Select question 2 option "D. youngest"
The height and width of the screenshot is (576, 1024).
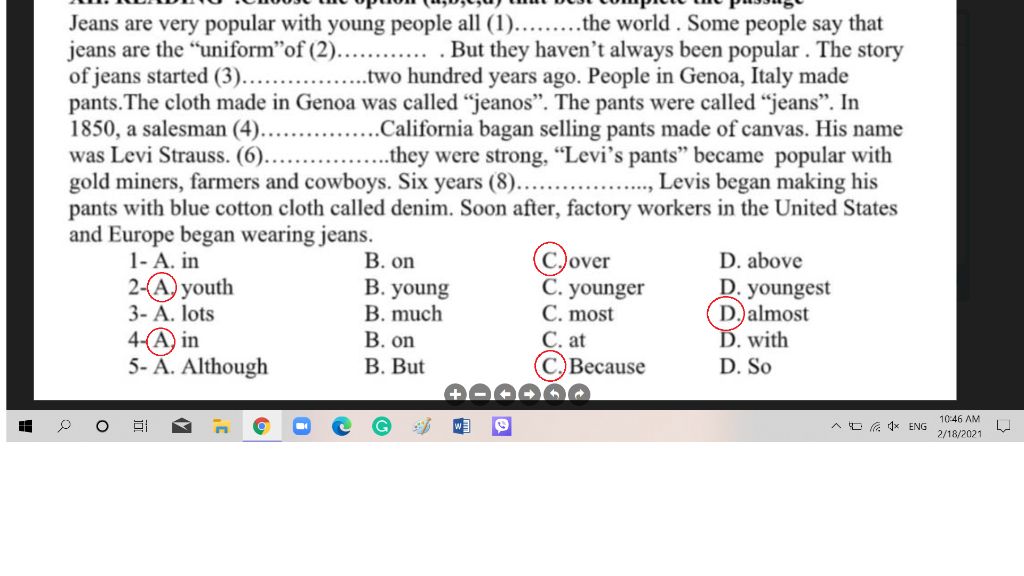pyautogui.click(x=775, y=288)
